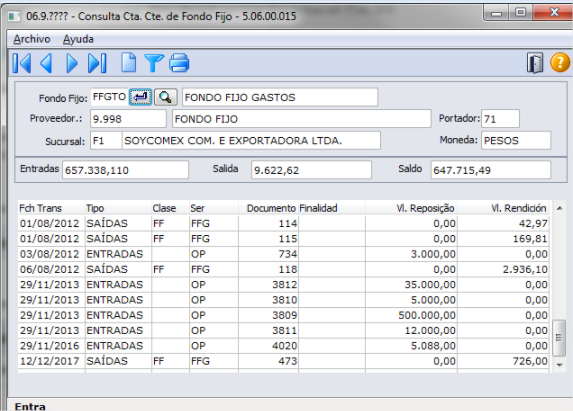Click the Fch Trans column header

(x=51, y=208)
